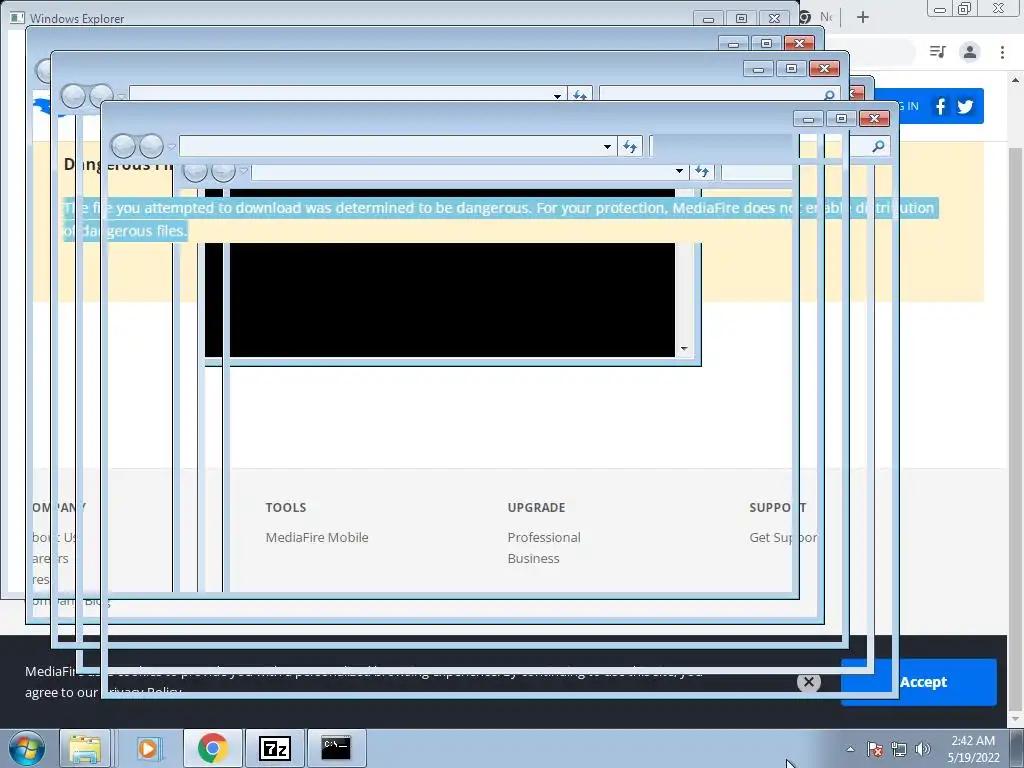
Task: Refresh the front Explorer window address bar
Action: [630, 146]
